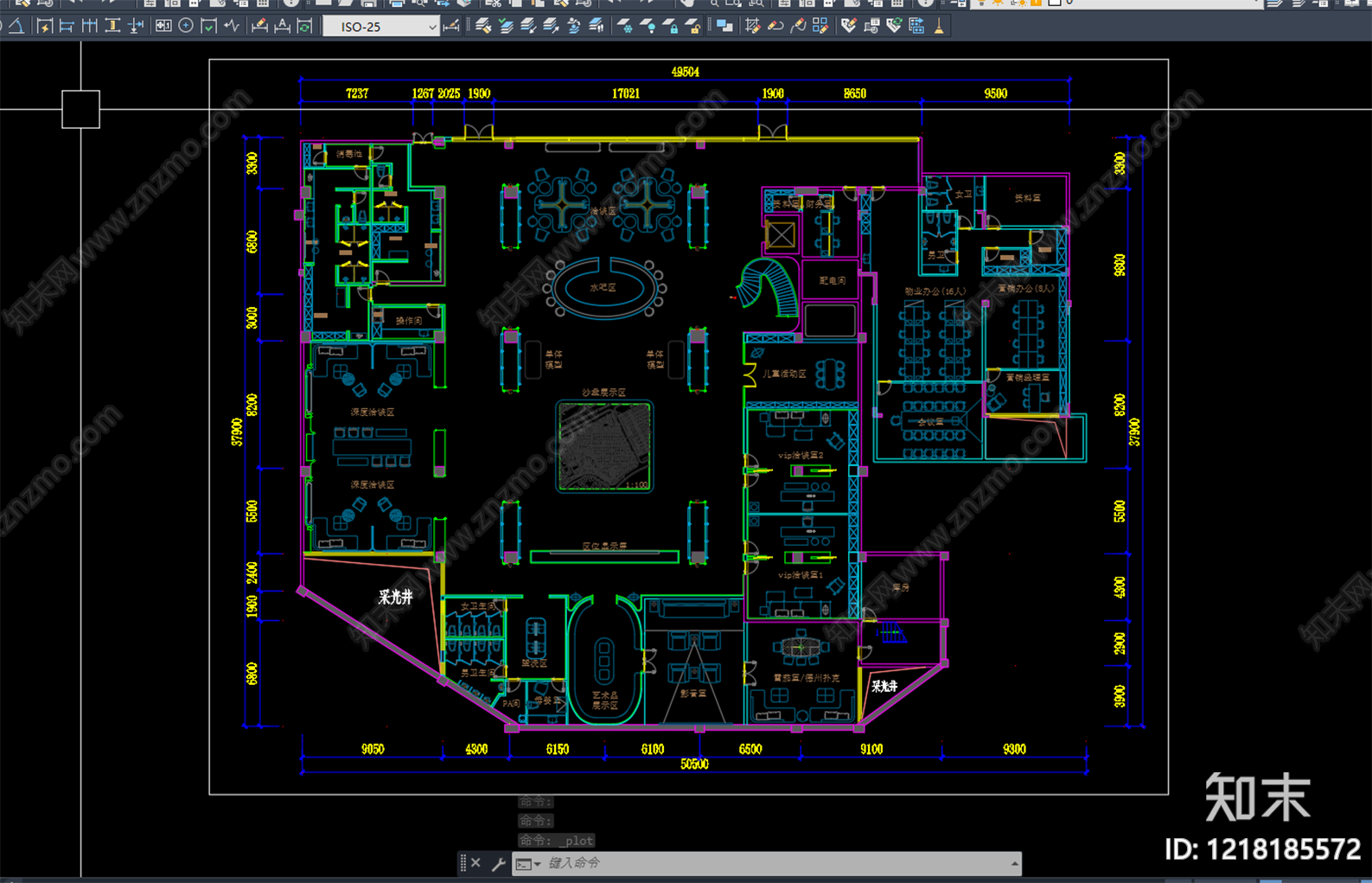The width and height of the screenshot is (1372, 883).
Task: Open the ISO-25 dimension style dropdown
Action: [x=381, y=27]
